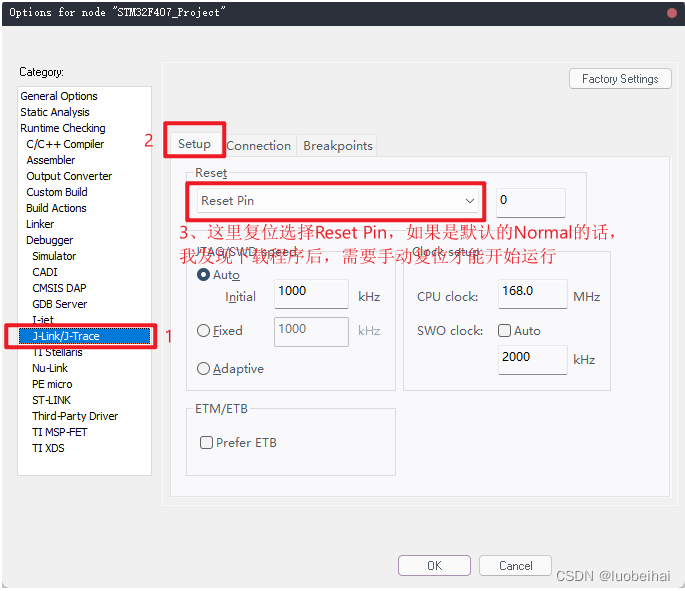The image size is (685, 591).
Task: Select Adaptive speed radio button
Action: [x=204, y=369]
